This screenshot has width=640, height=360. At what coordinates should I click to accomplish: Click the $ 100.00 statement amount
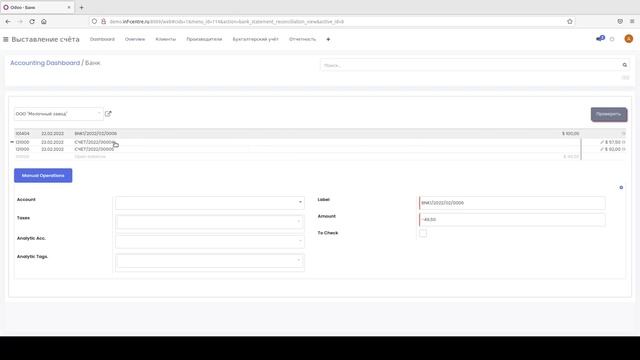pos(570,133)
